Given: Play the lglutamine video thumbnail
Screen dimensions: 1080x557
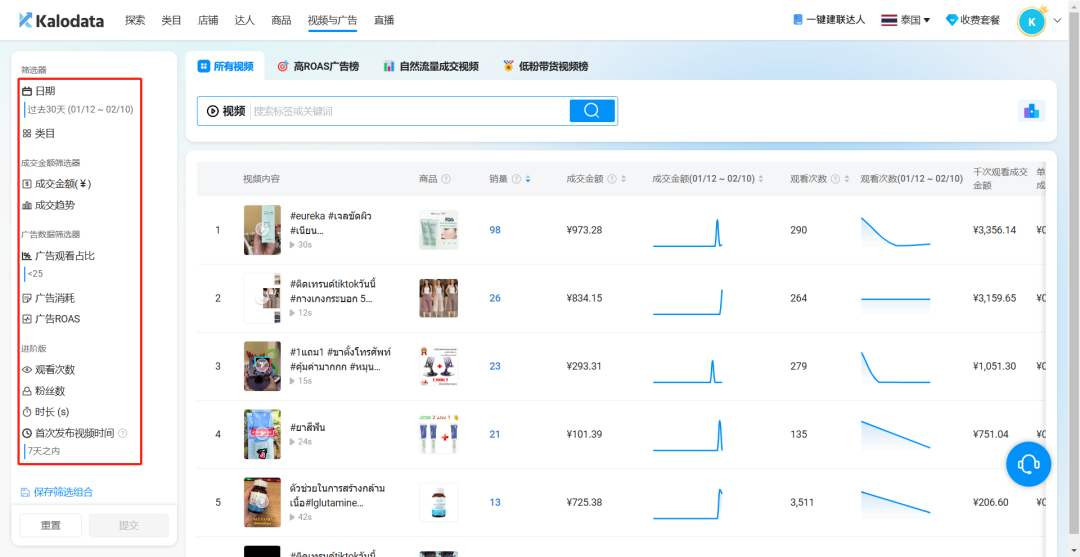Looking at the screenshot, I should (x=262, y=503).
